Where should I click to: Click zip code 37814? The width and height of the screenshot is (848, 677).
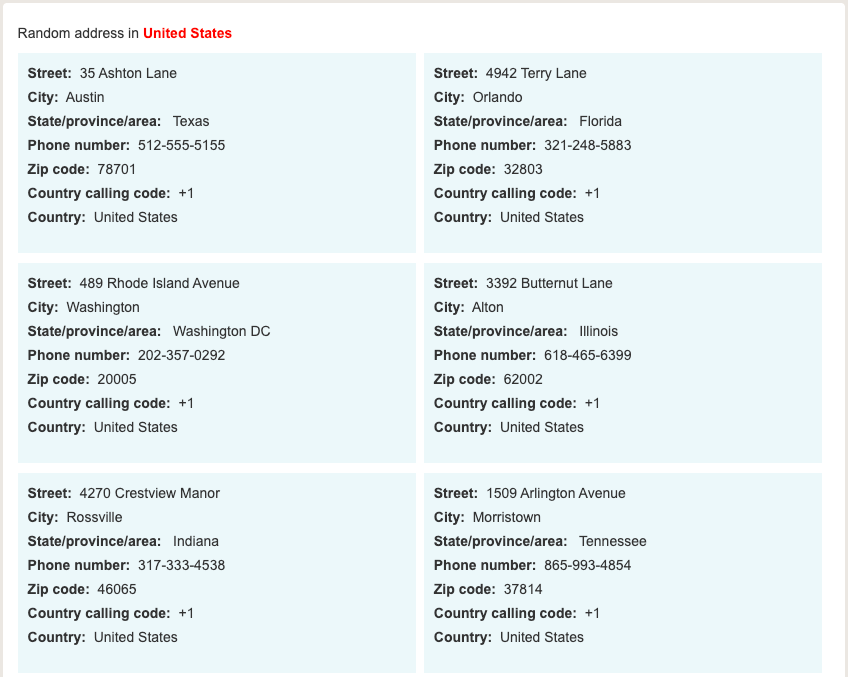pyautogui.click(x=523, y=589)
